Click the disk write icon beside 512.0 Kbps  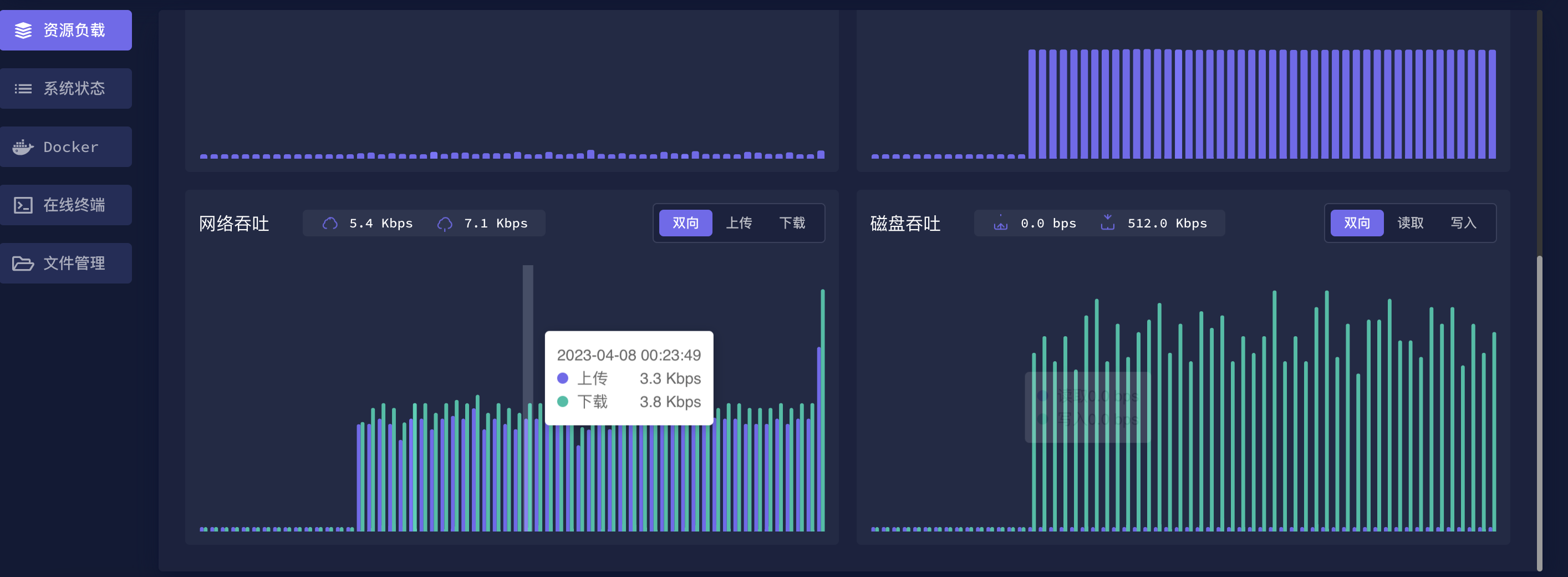click(1107, 223)
